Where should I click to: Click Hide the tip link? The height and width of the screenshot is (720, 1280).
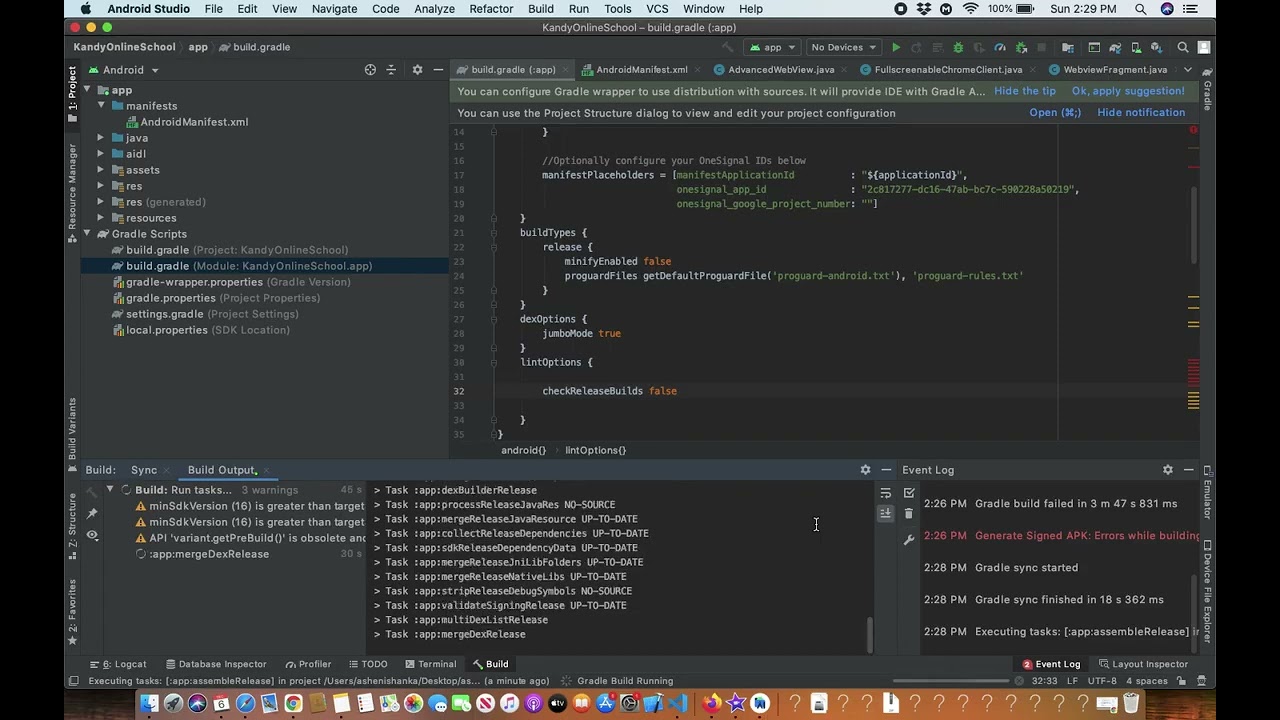tap(1025, 91)
